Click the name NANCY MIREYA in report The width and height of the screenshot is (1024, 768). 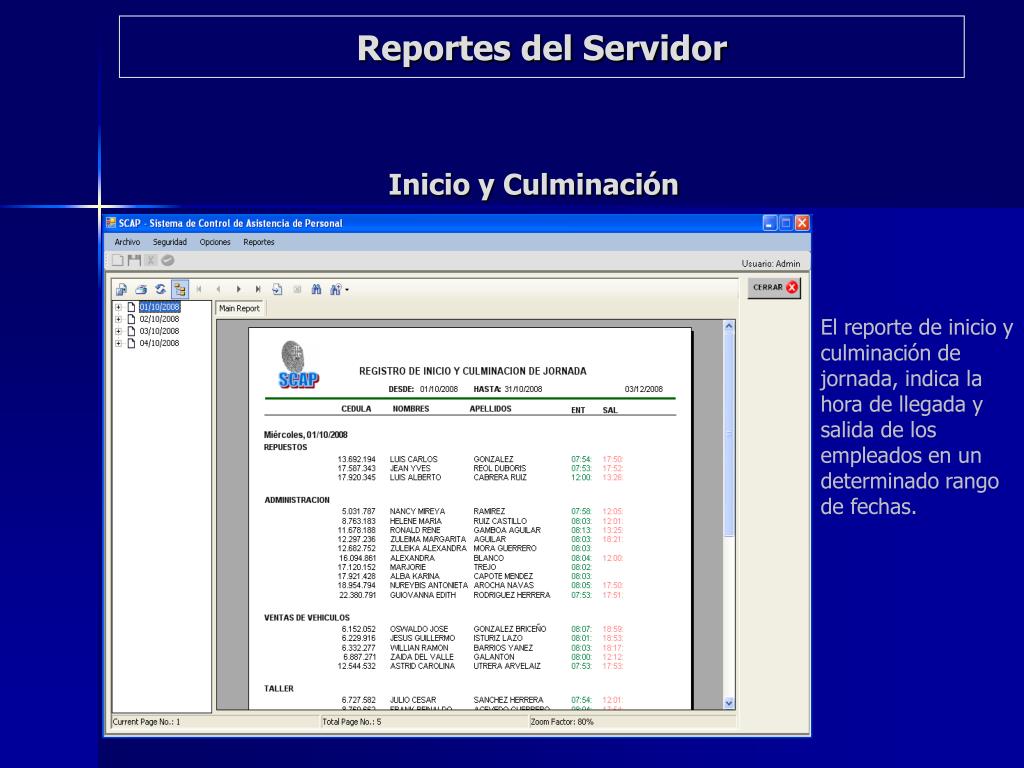(x=417, y=511)
